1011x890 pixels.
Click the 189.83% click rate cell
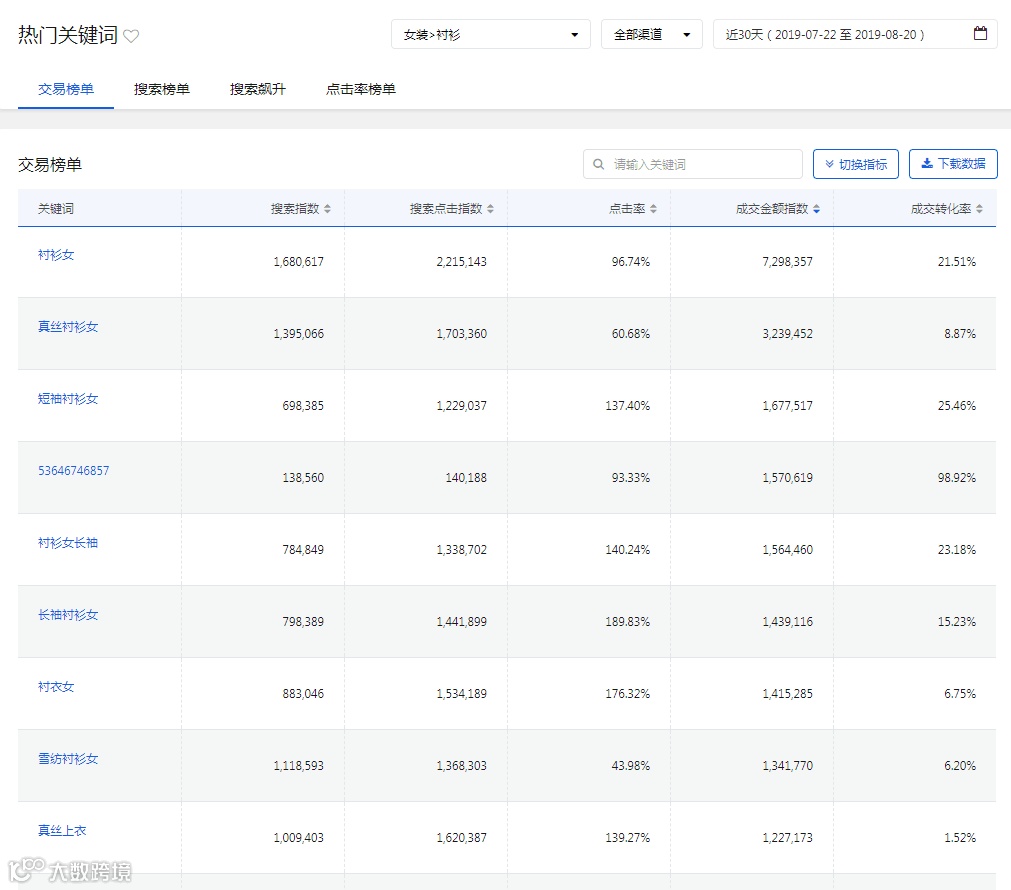(627, 622)
